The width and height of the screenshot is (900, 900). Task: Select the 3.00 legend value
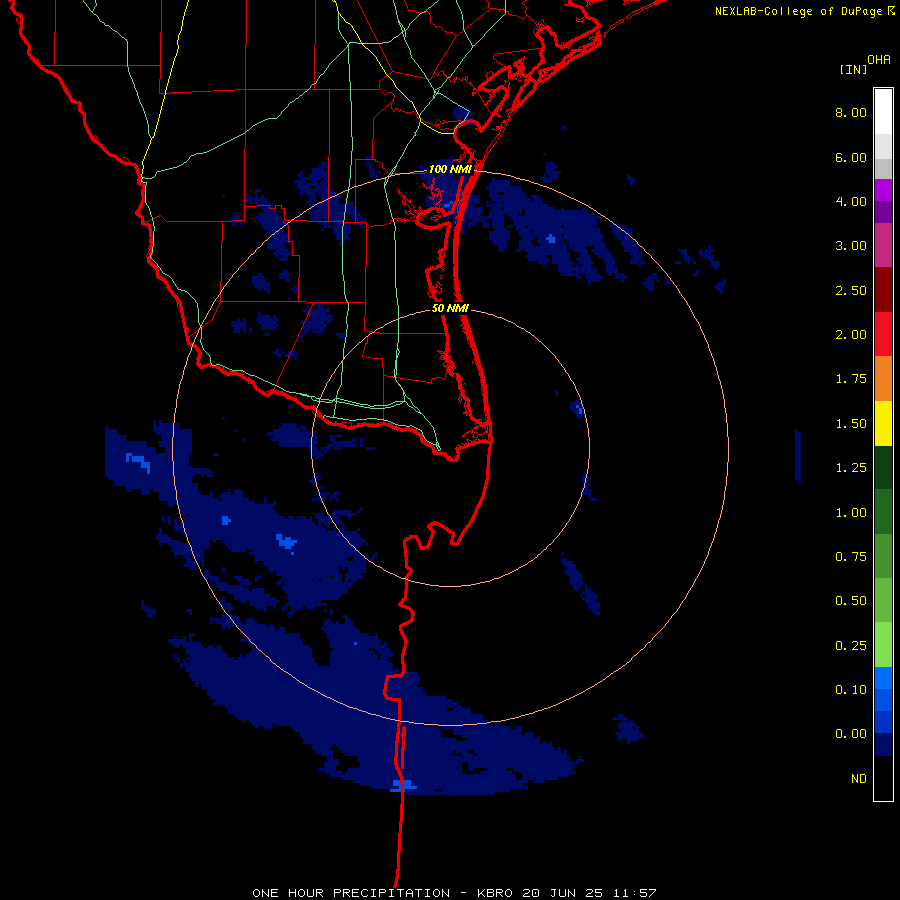pos(851,246)
